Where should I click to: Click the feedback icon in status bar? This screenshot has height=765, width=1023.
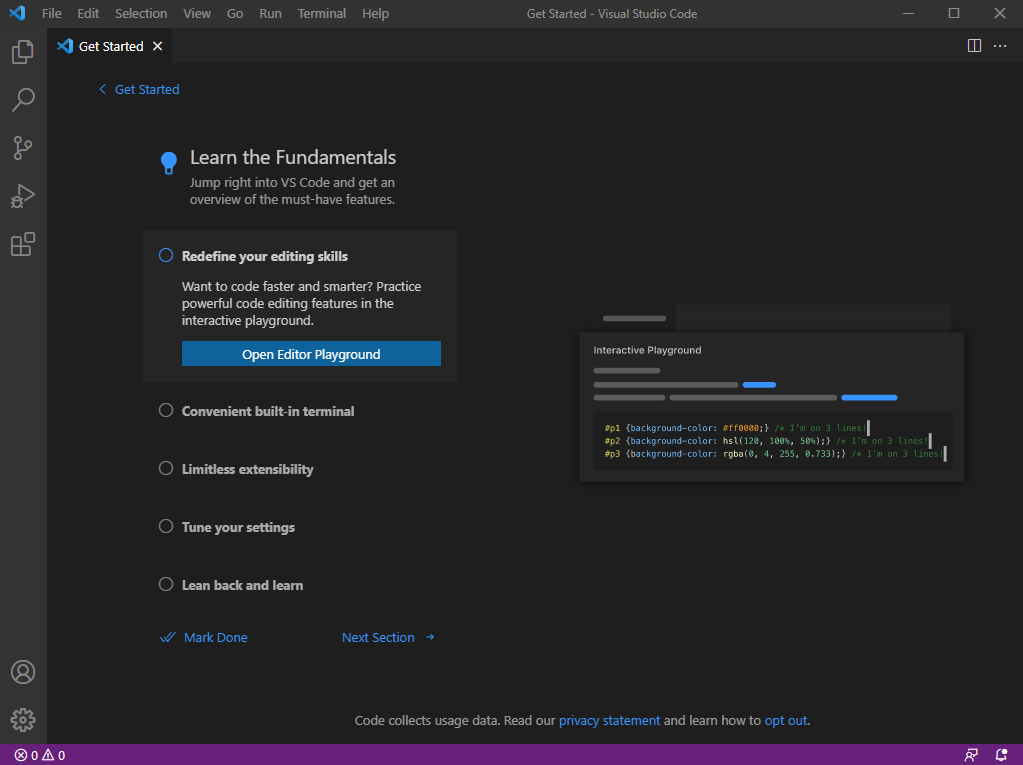971,755
